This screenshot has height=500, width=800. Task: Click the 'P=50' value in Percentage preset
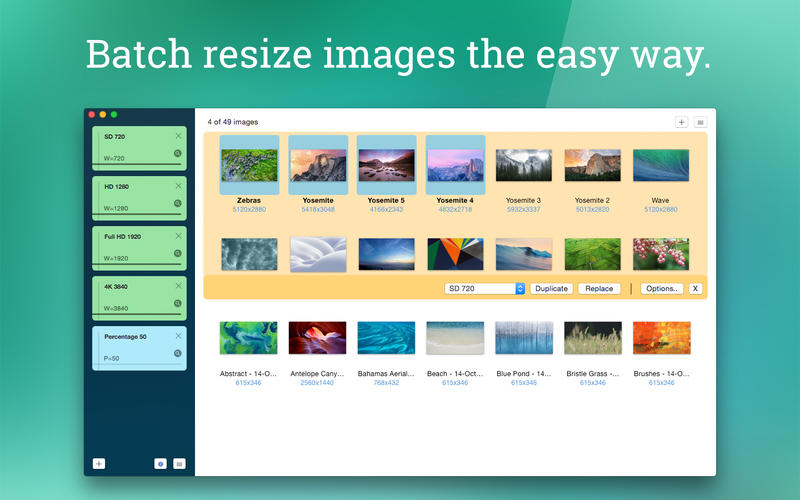point(112,358)
